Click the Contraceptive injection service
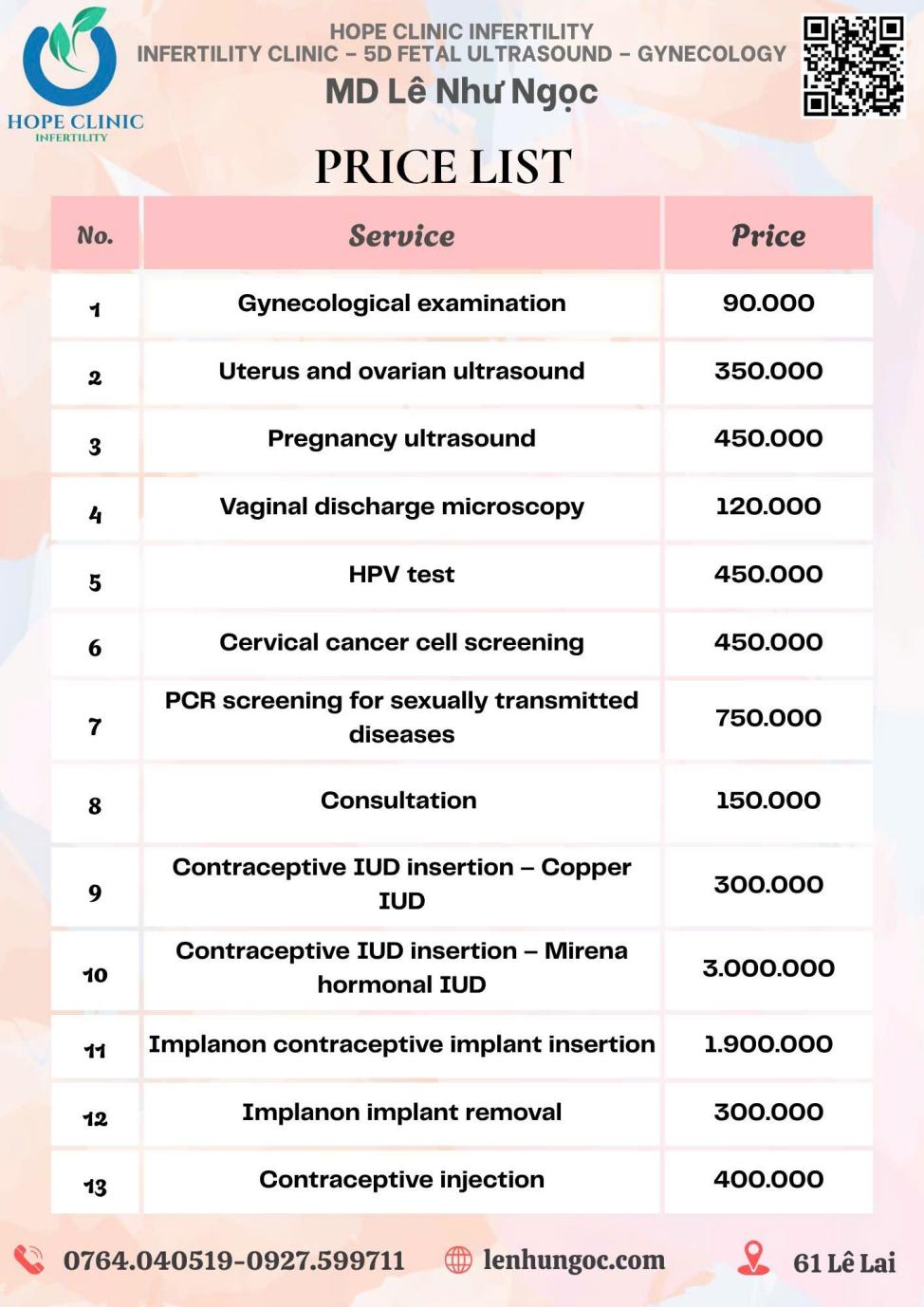924x1307 pixels. click(x=401, y=1179)
